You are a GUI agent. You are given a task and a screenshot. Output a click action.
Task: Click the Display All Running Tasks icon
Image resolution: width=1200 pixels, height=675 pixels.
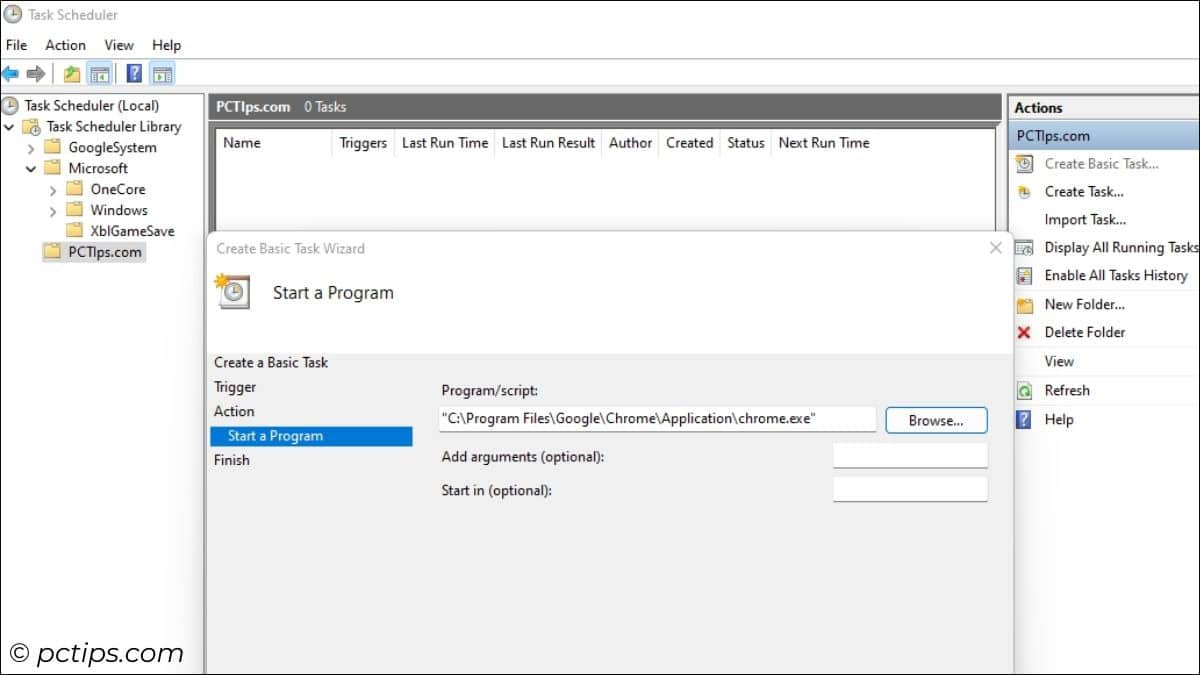pos(1023,247)
